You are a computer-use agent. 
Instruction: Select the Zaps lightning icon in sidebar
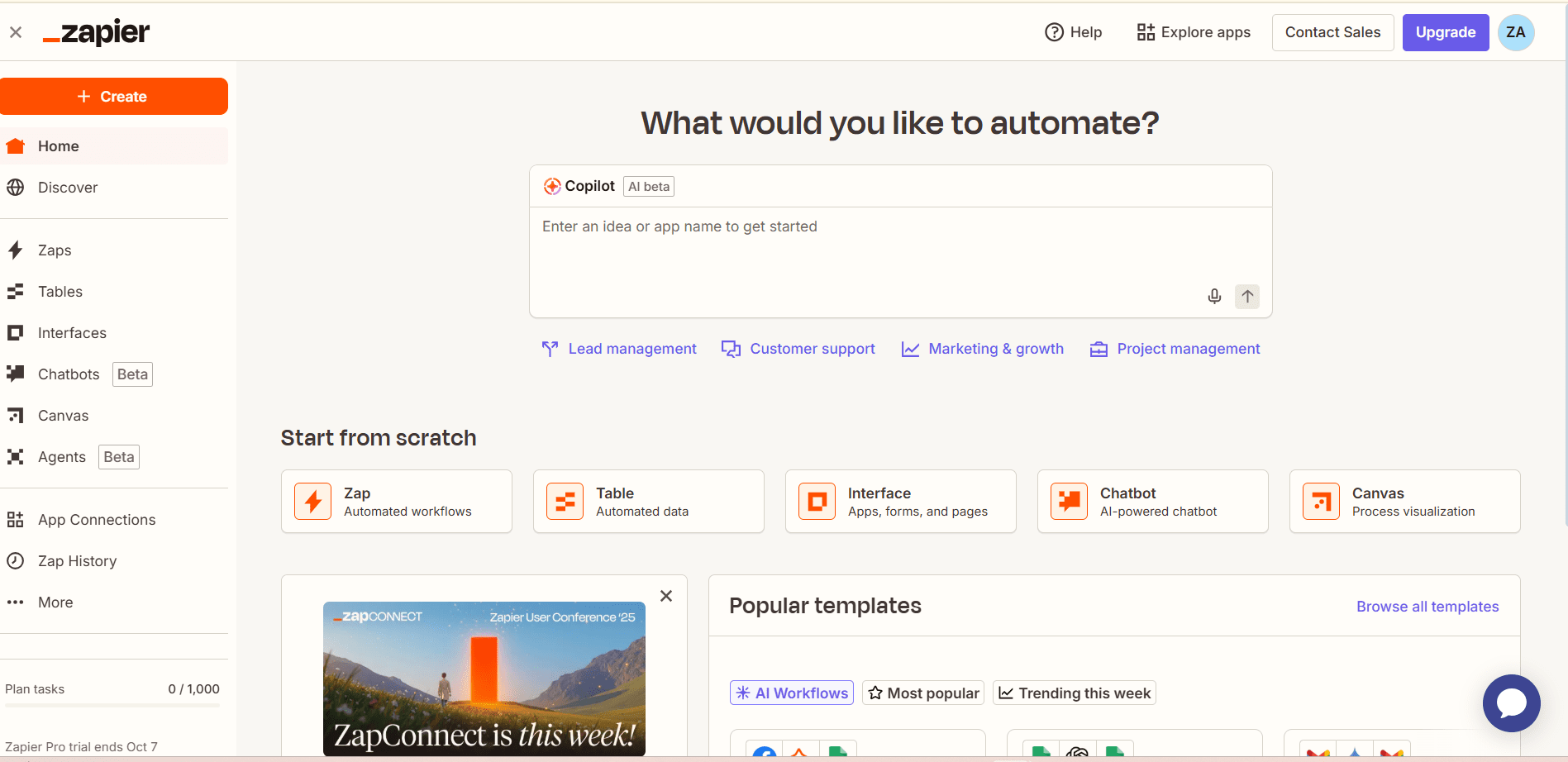coord(16,250)
